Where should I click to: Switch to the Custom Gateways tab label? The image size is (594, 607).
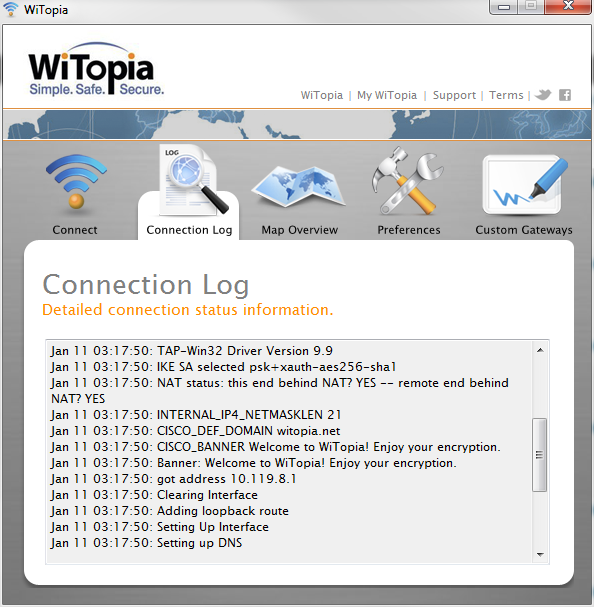pos(524,230)
